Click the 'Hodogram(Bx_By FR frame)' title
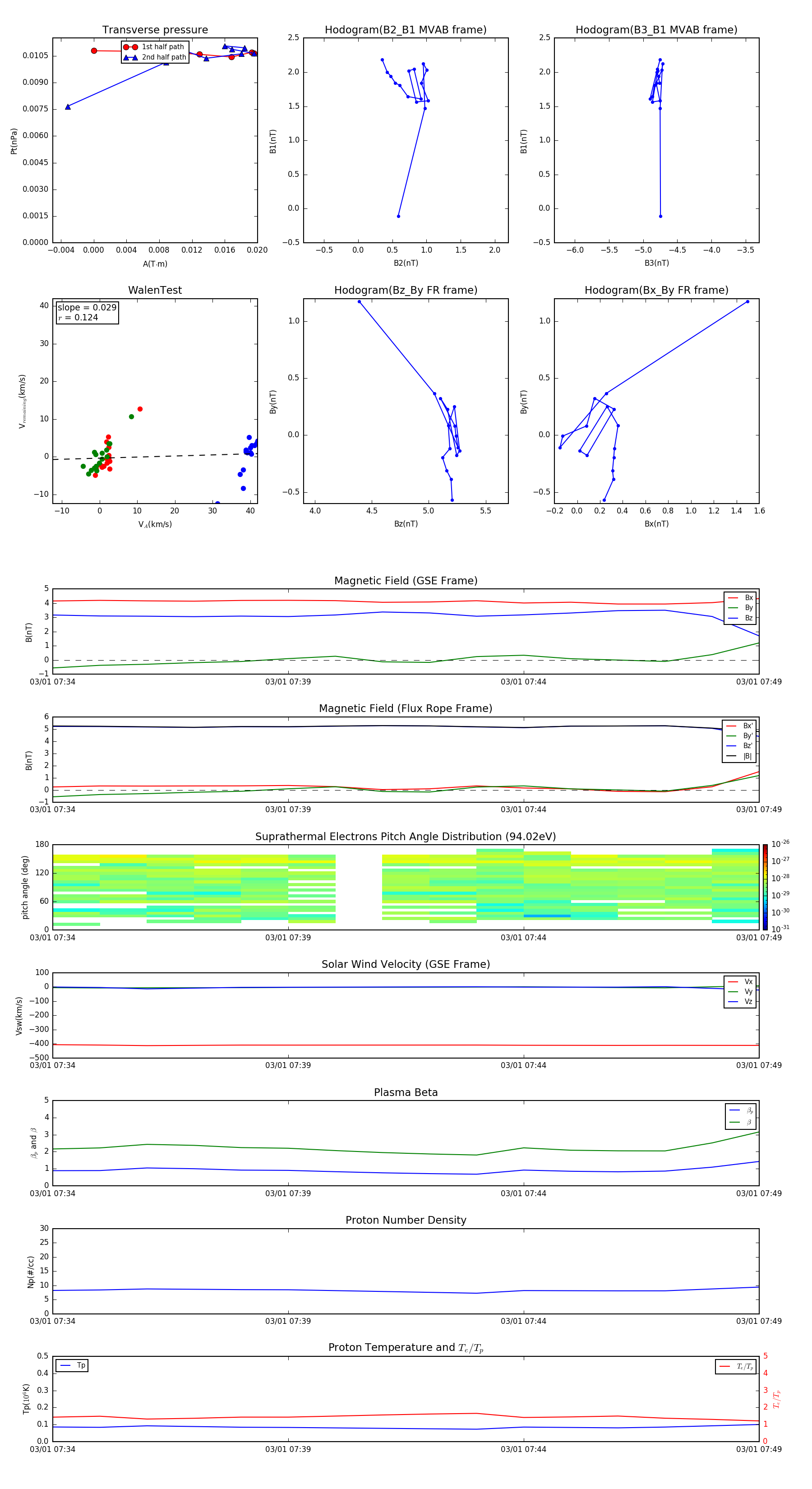Image resolution: width=812 pixels, height=1489 pixels. coord(656,290)
